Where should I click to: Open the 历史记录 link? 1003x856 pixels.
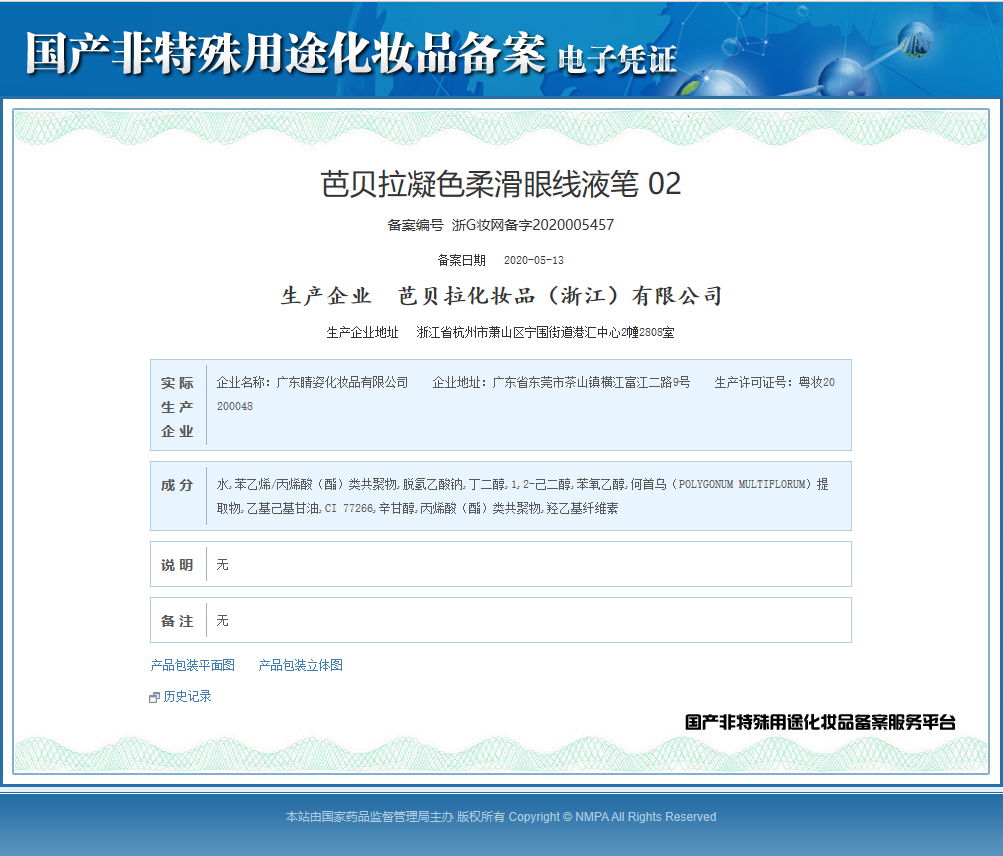187,696
